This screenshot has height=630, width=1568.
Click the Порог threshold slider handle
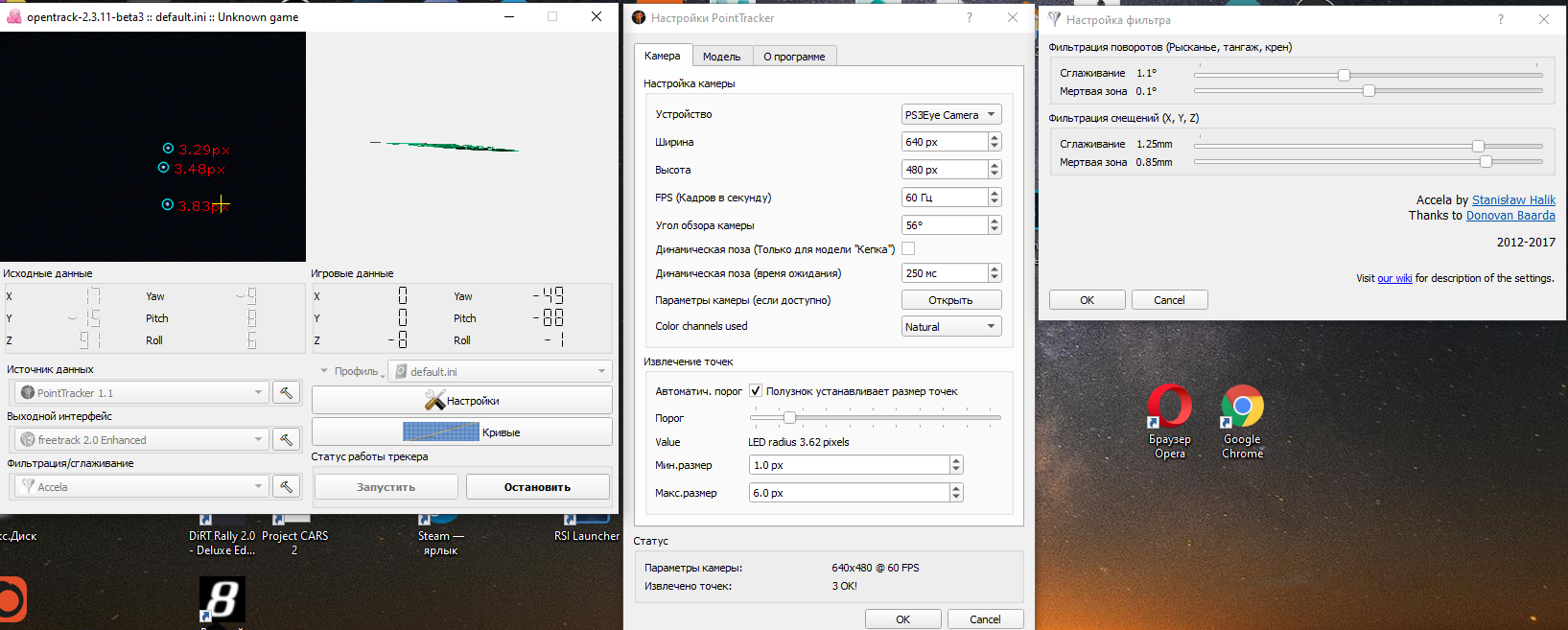pos(789,417)
